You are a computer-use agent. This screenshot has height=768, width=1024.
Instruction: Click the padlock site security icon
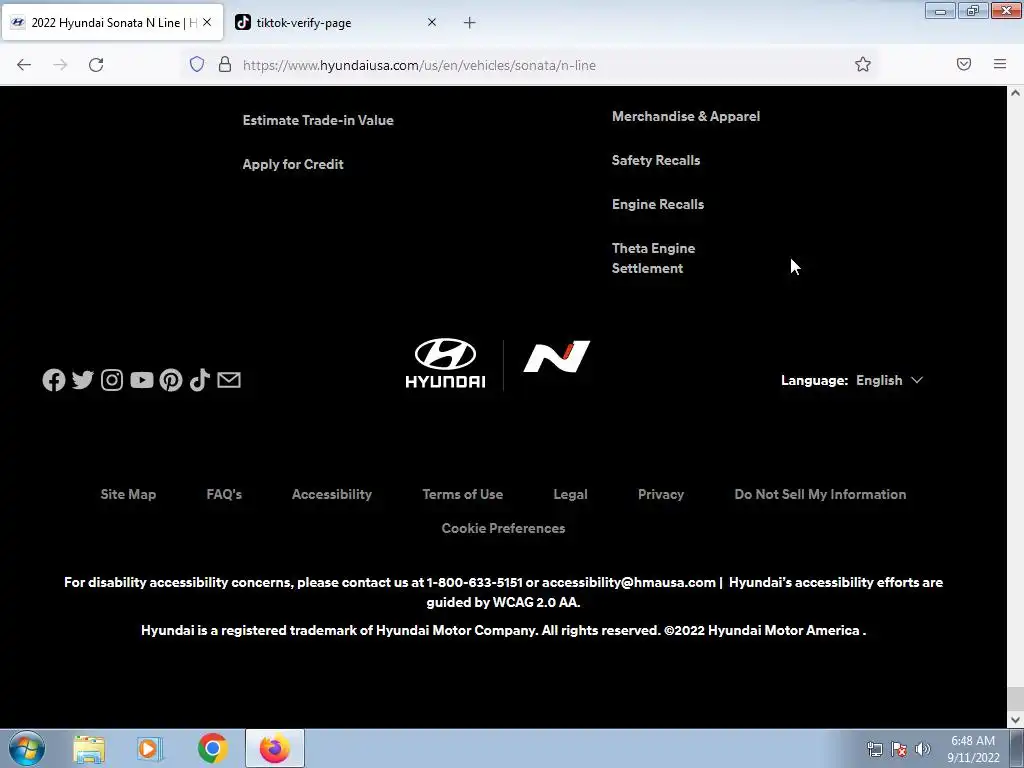[x=225, y=64]
